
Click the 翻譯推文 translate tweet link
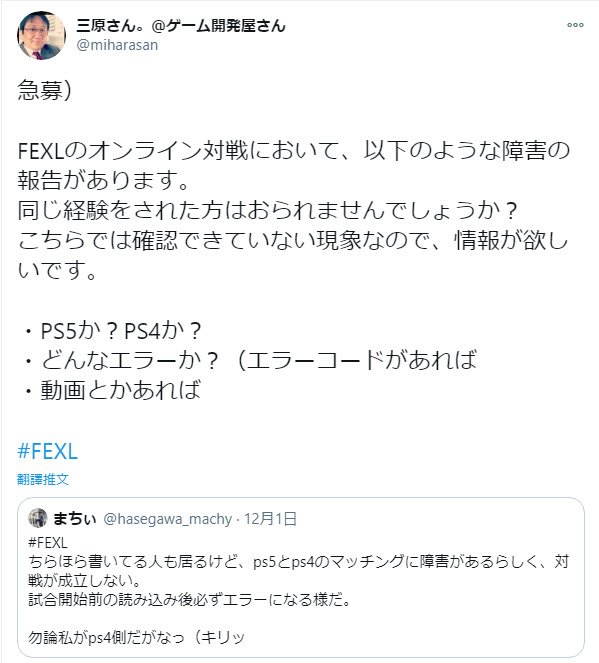43,479
